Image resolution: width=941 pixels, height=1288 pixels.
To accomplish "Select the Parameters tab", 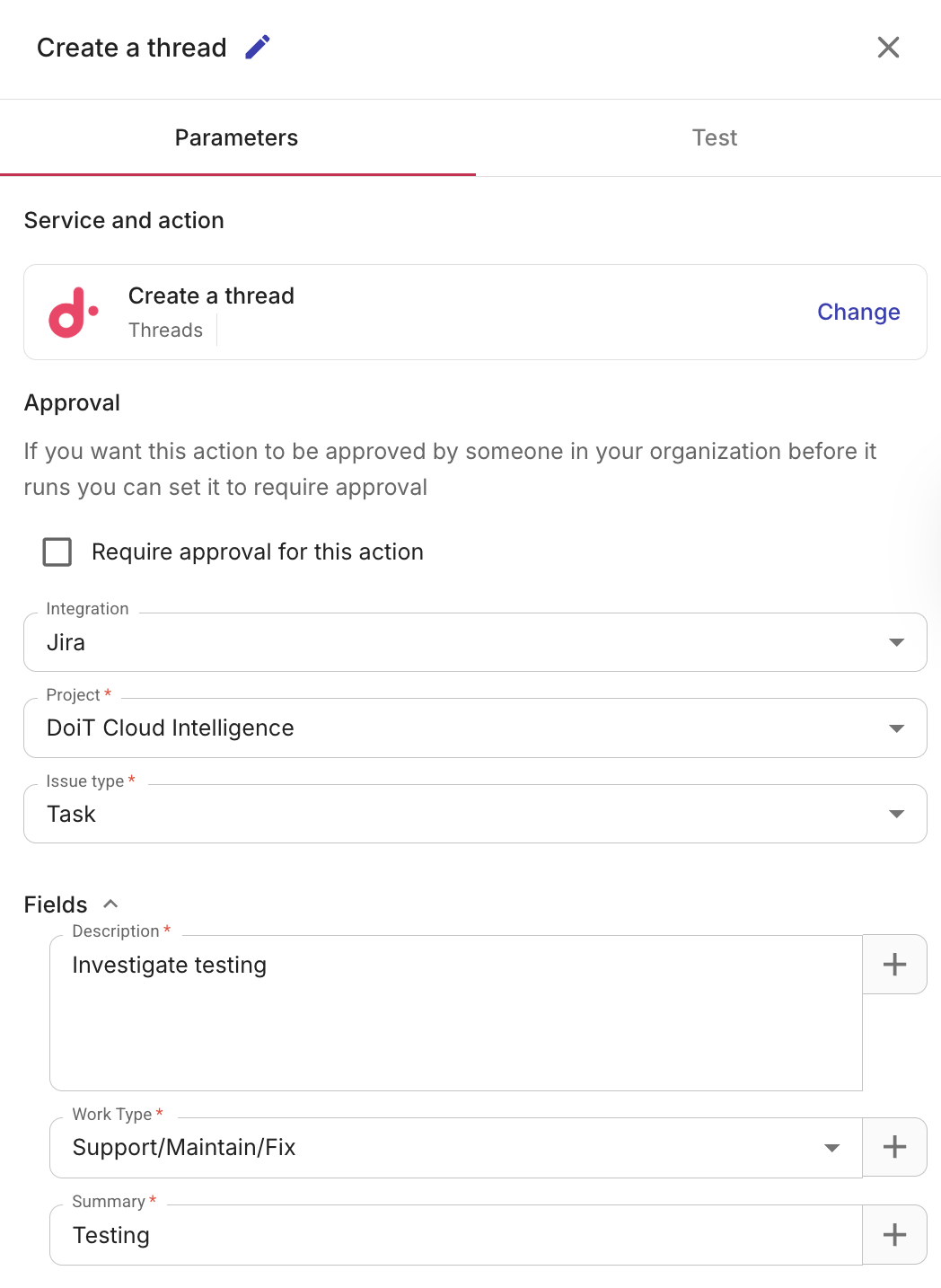I will (236, 137).
